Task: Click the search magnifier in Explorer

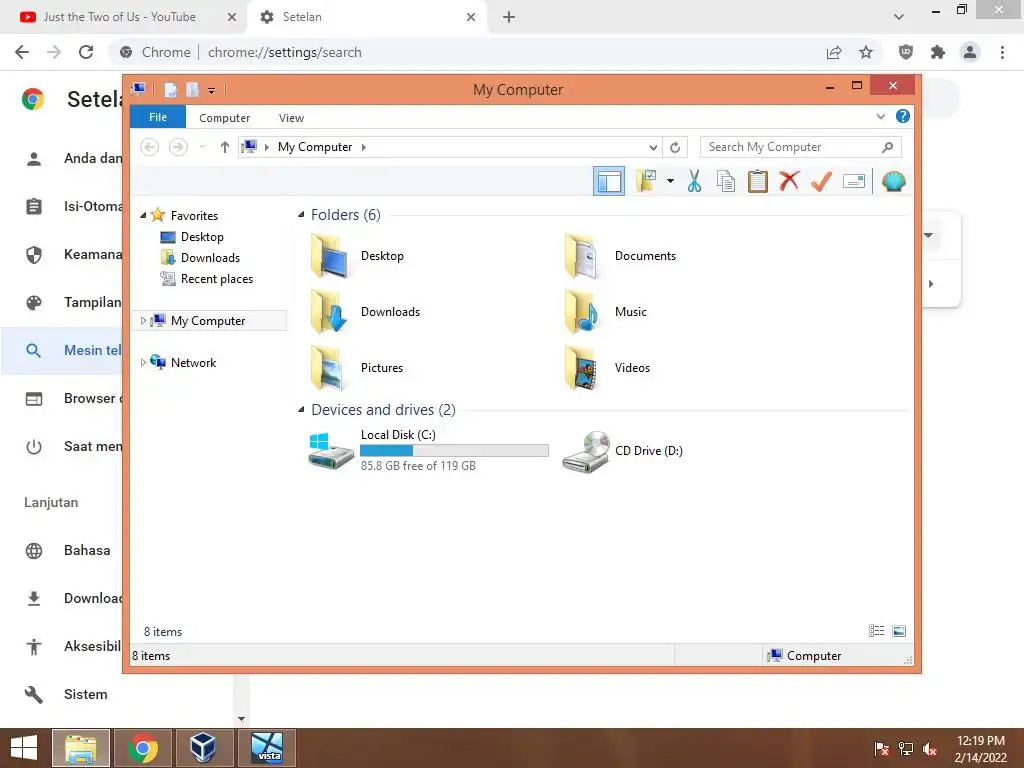Action: pos(888,147)
